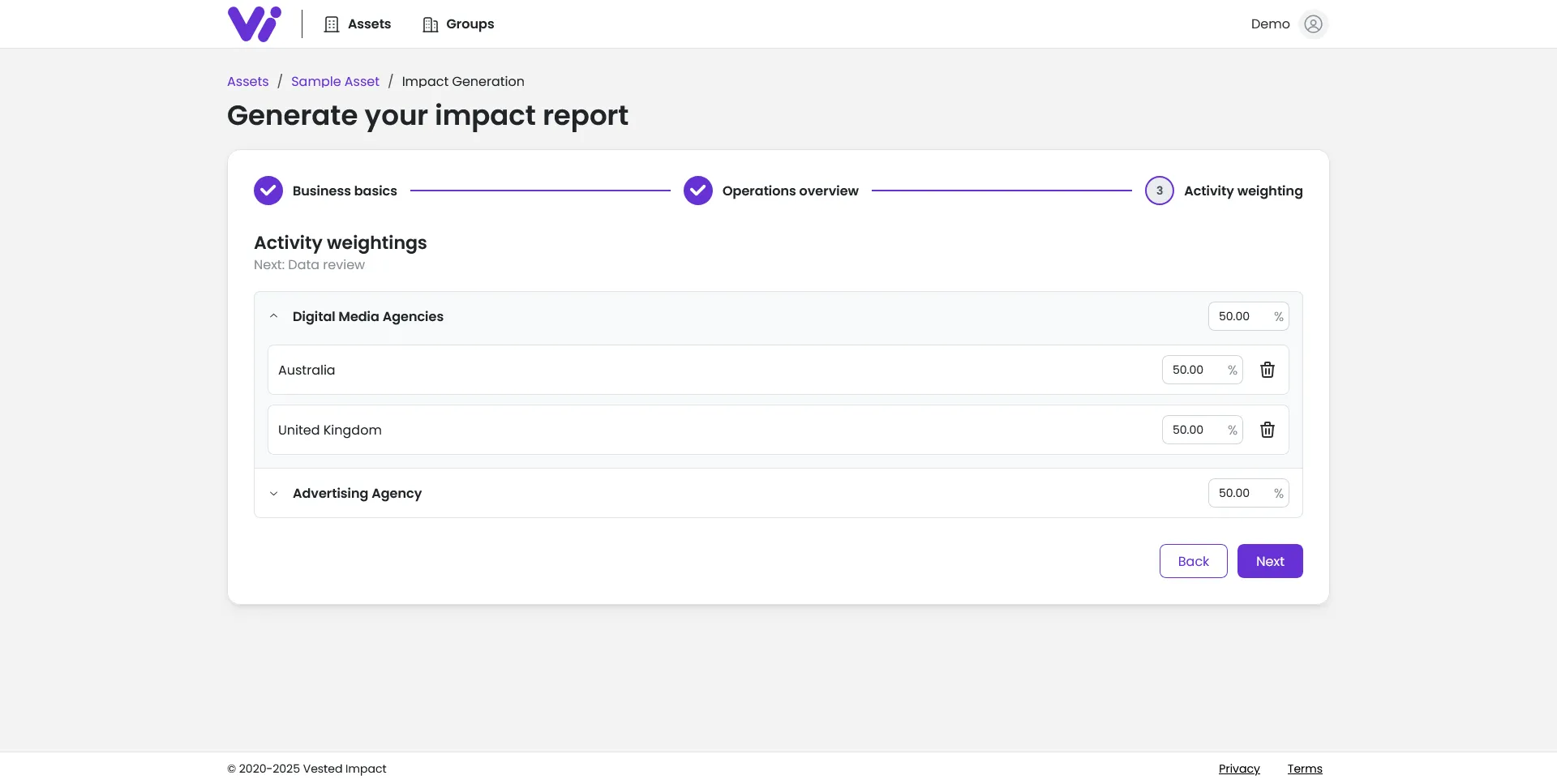The width and height of the screenshot is (1557, 784).
Task: Open the Groups menu item
Action: click(x=470, y=24)
